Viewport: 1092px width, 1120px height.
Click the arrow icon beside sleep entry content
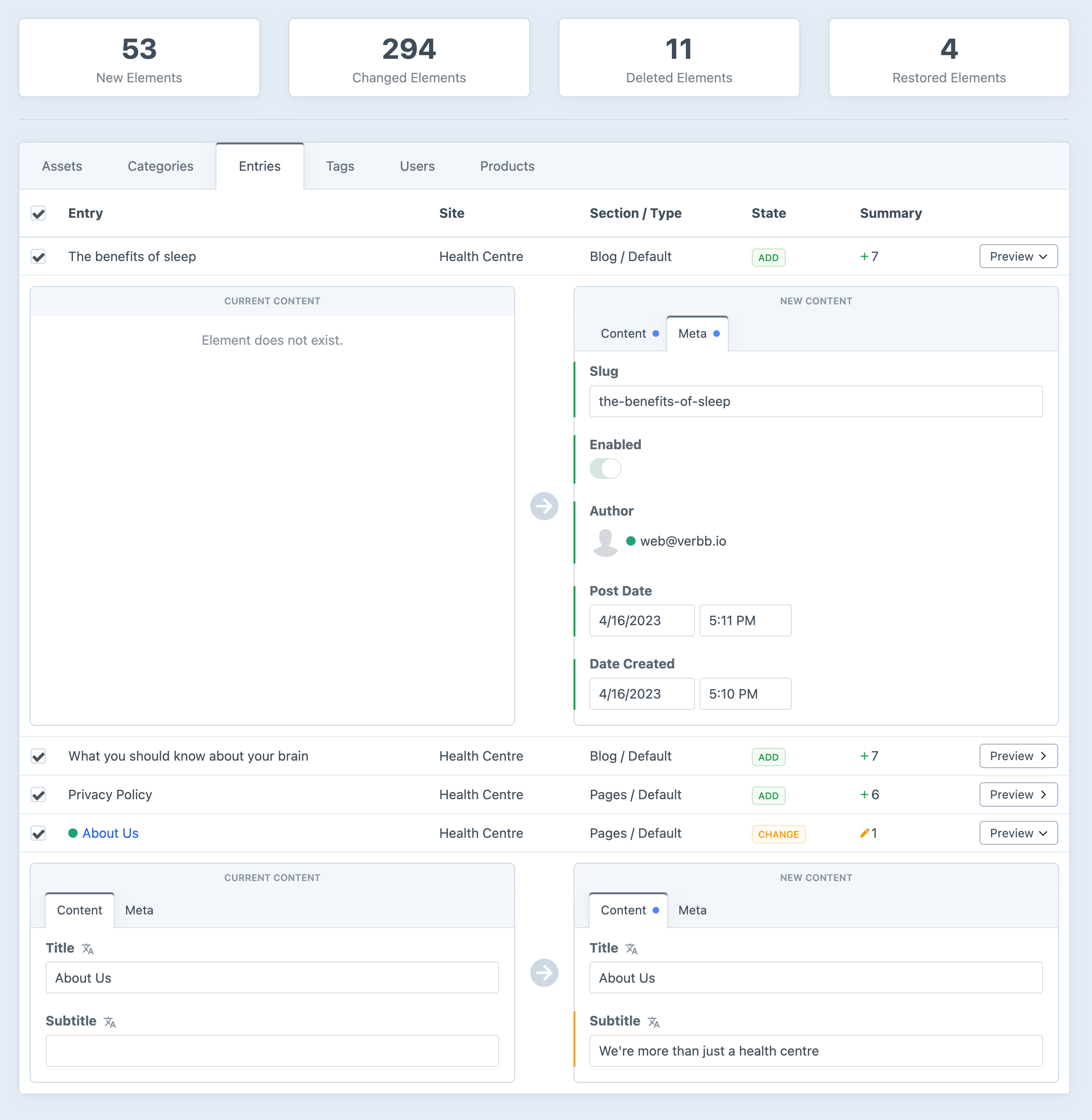coord(544,506)
